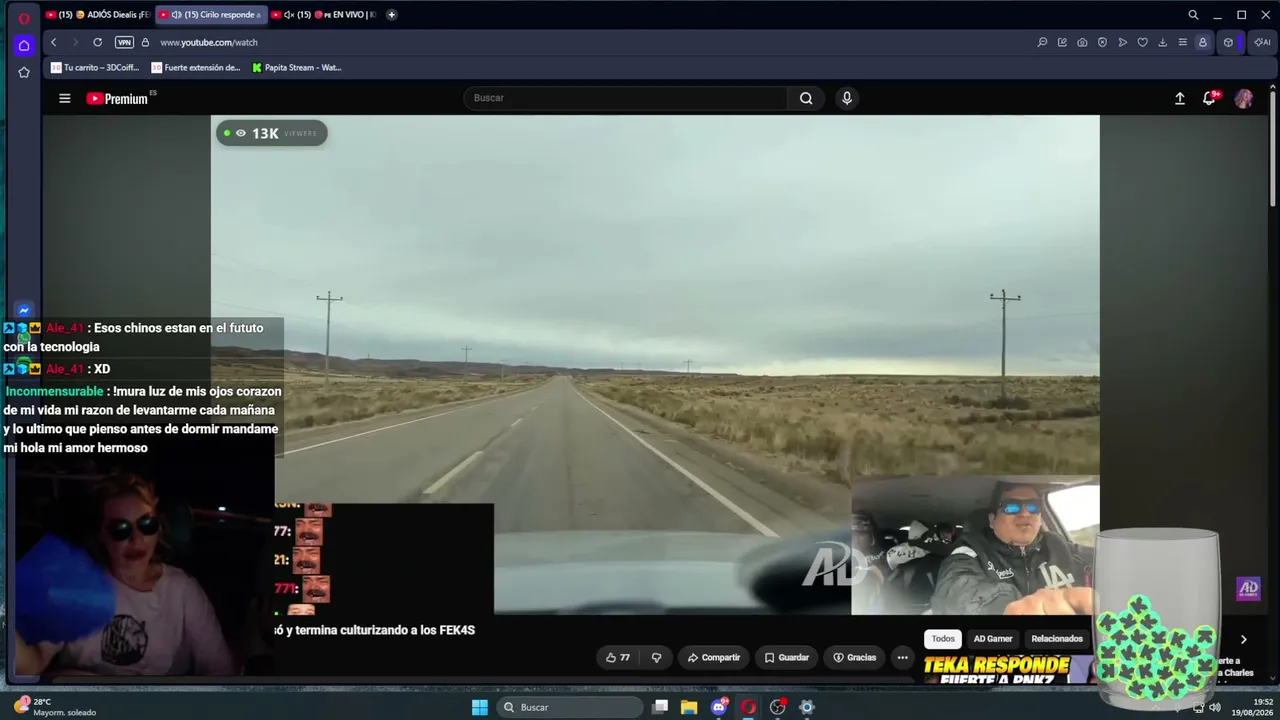Image resolution: width=1280 pixels, height=720 pixels.
Task: Open the Tu carrito 3DCoiff bookmark
Action: click(95, 68)
